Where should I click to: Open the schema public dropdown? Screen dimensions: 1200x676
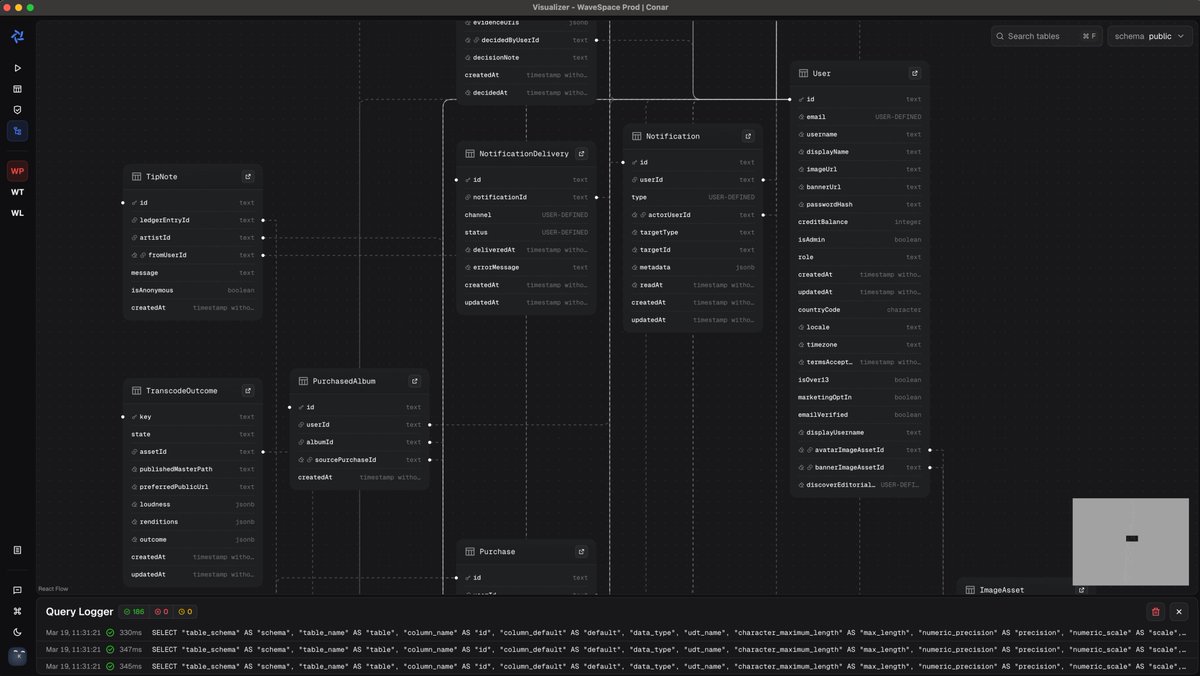(x=1150, y=36)
